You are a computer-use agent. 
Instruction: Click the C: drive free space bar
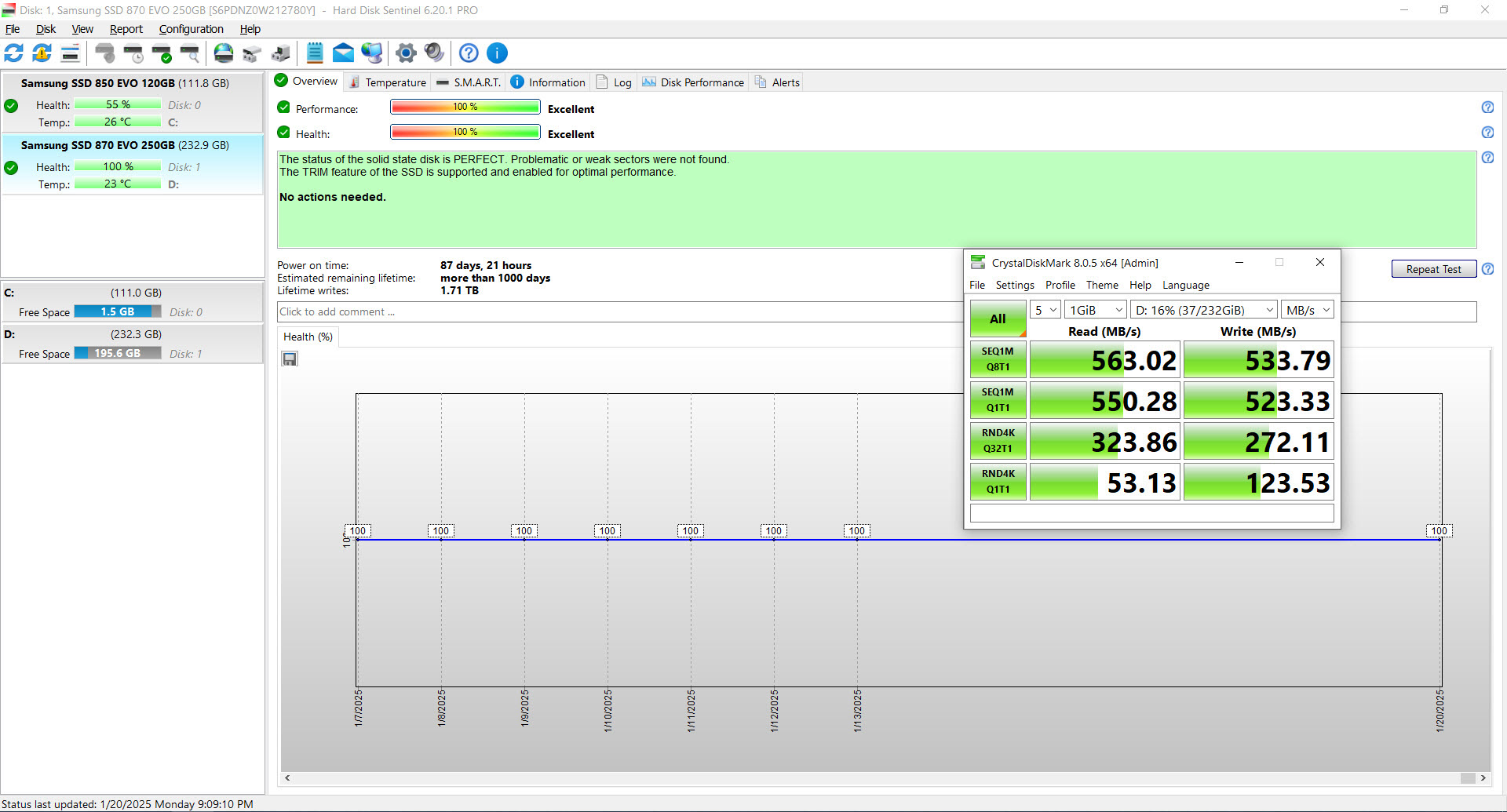pos(118,311)
